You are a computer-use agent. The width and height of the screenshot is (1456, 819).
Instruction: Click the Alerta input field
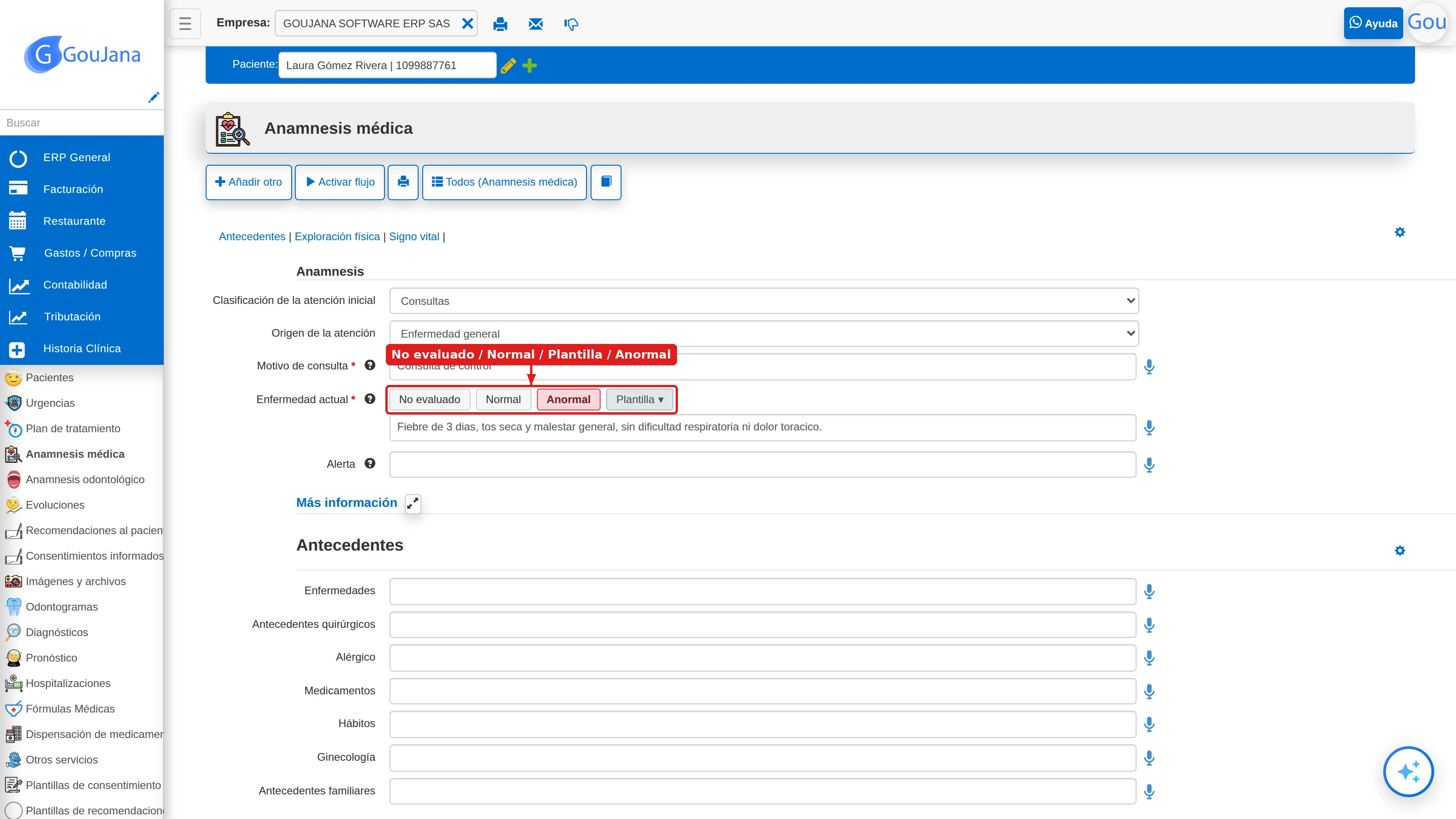[x=763, y=465]
